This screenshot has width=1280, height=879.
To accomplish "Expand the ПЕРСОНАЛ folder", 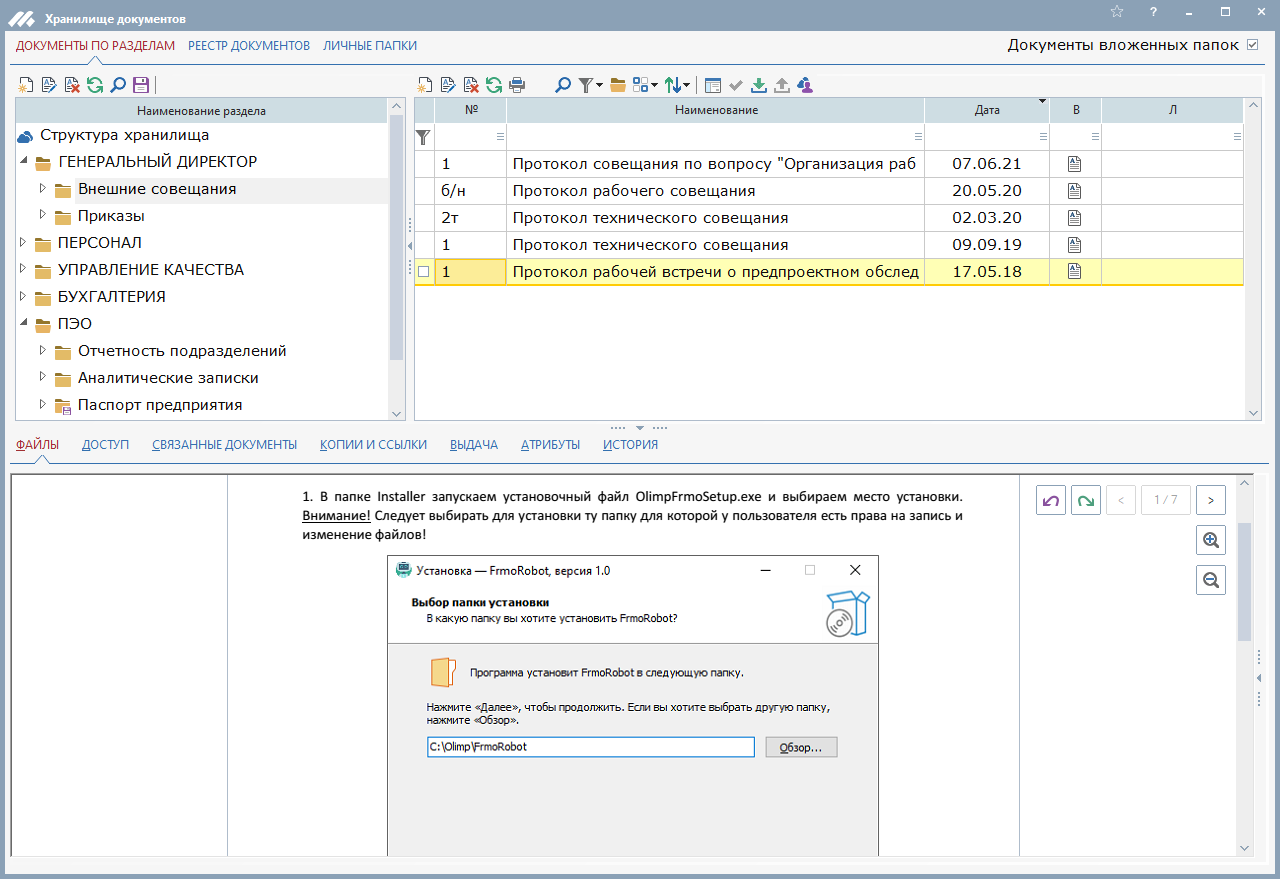I will (x=23, y=242).
